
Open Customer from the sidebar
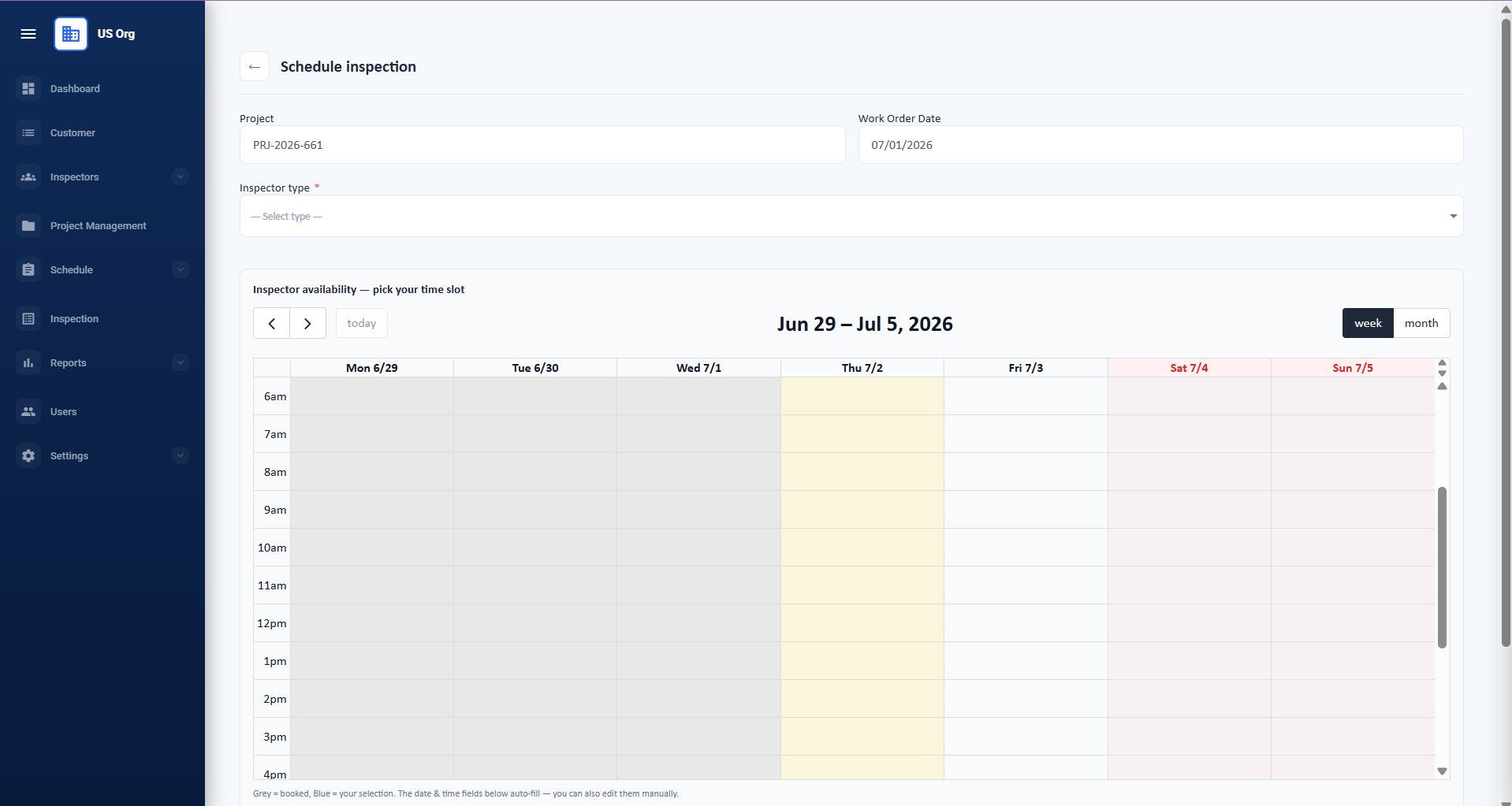point(73,132)
